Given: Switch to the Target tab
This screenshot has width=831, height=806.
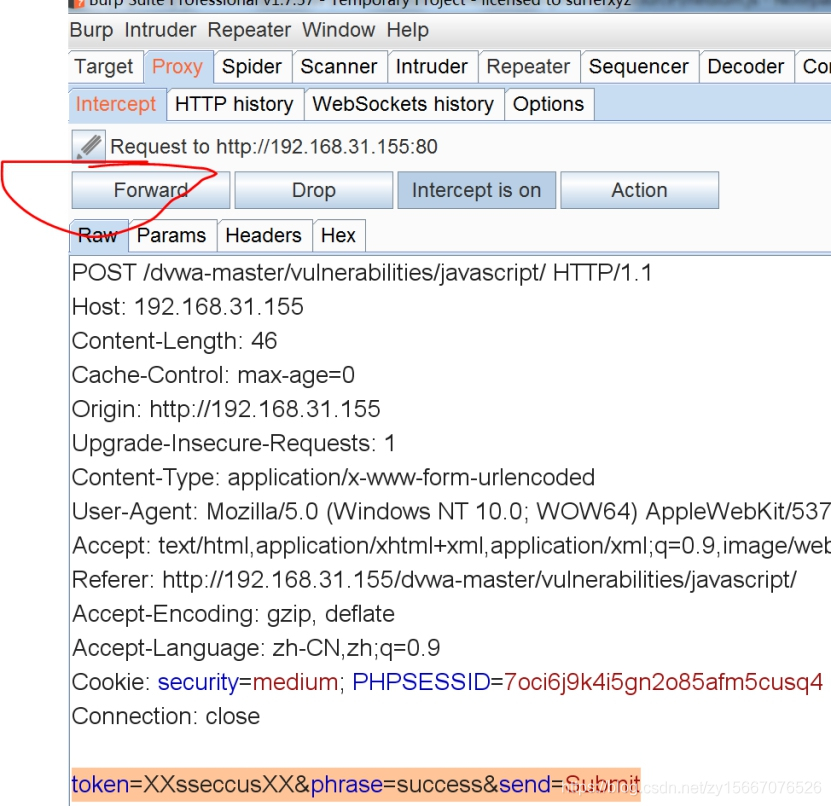Looking at the screenshot, I should 105,67.
